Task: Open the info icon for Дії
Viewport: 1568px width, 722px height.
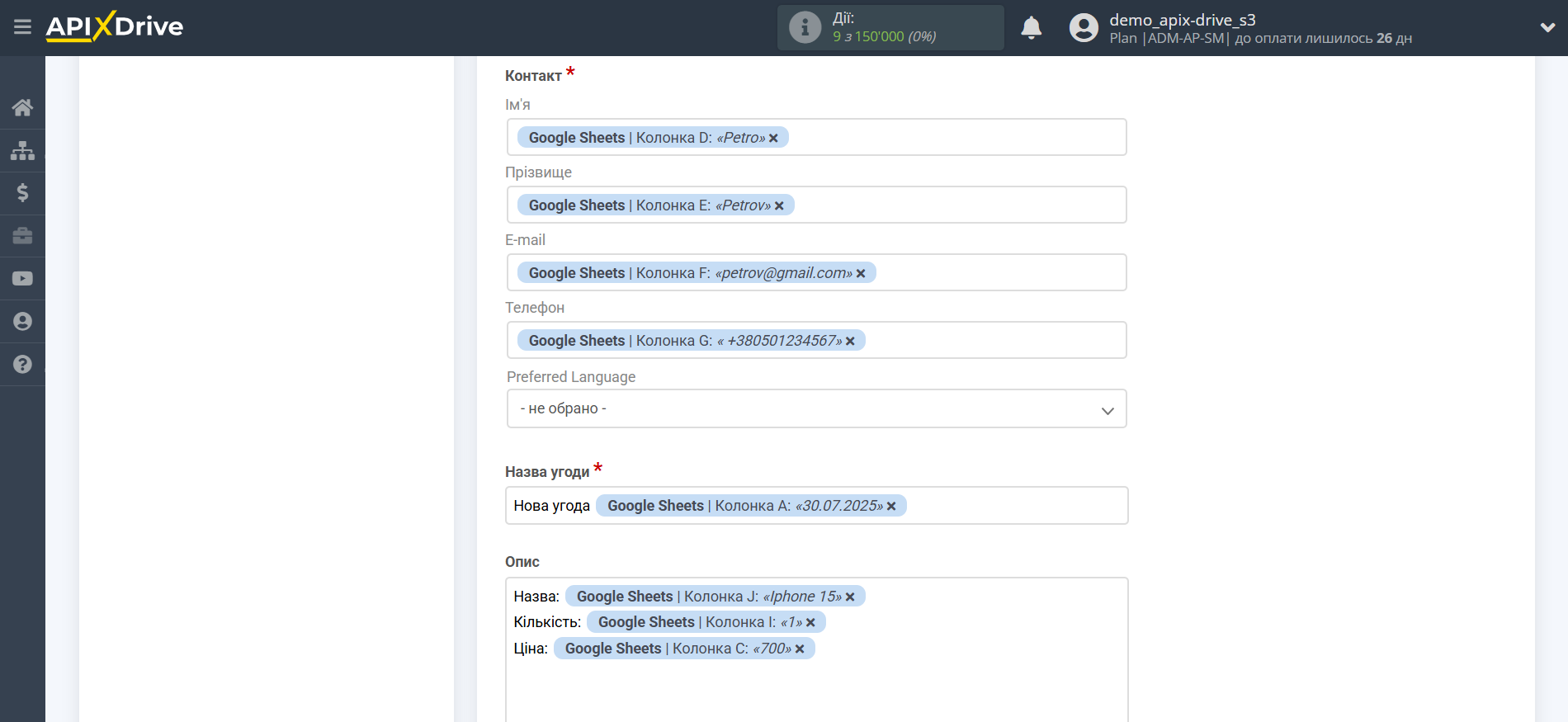Action: click(805, 27)
